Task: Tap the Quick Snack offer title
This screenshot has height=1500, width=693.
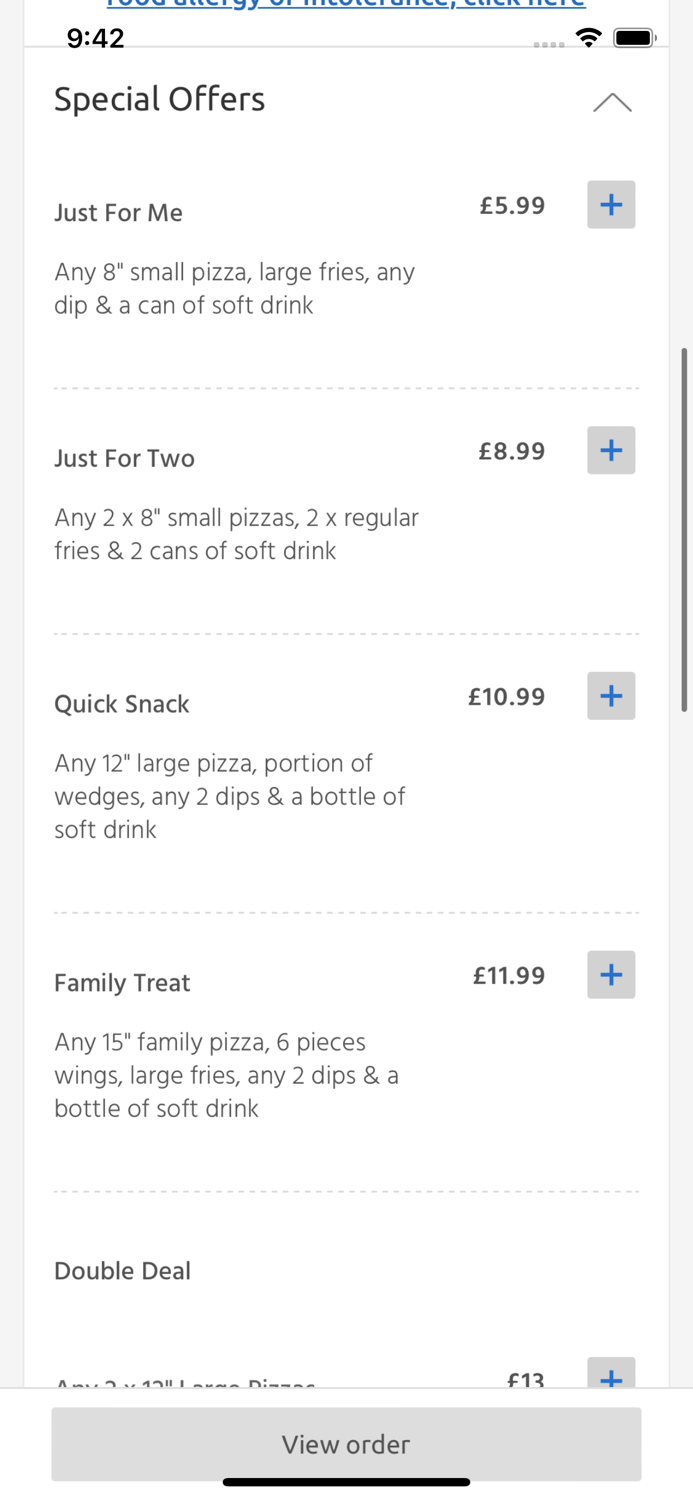Action: 121,704
